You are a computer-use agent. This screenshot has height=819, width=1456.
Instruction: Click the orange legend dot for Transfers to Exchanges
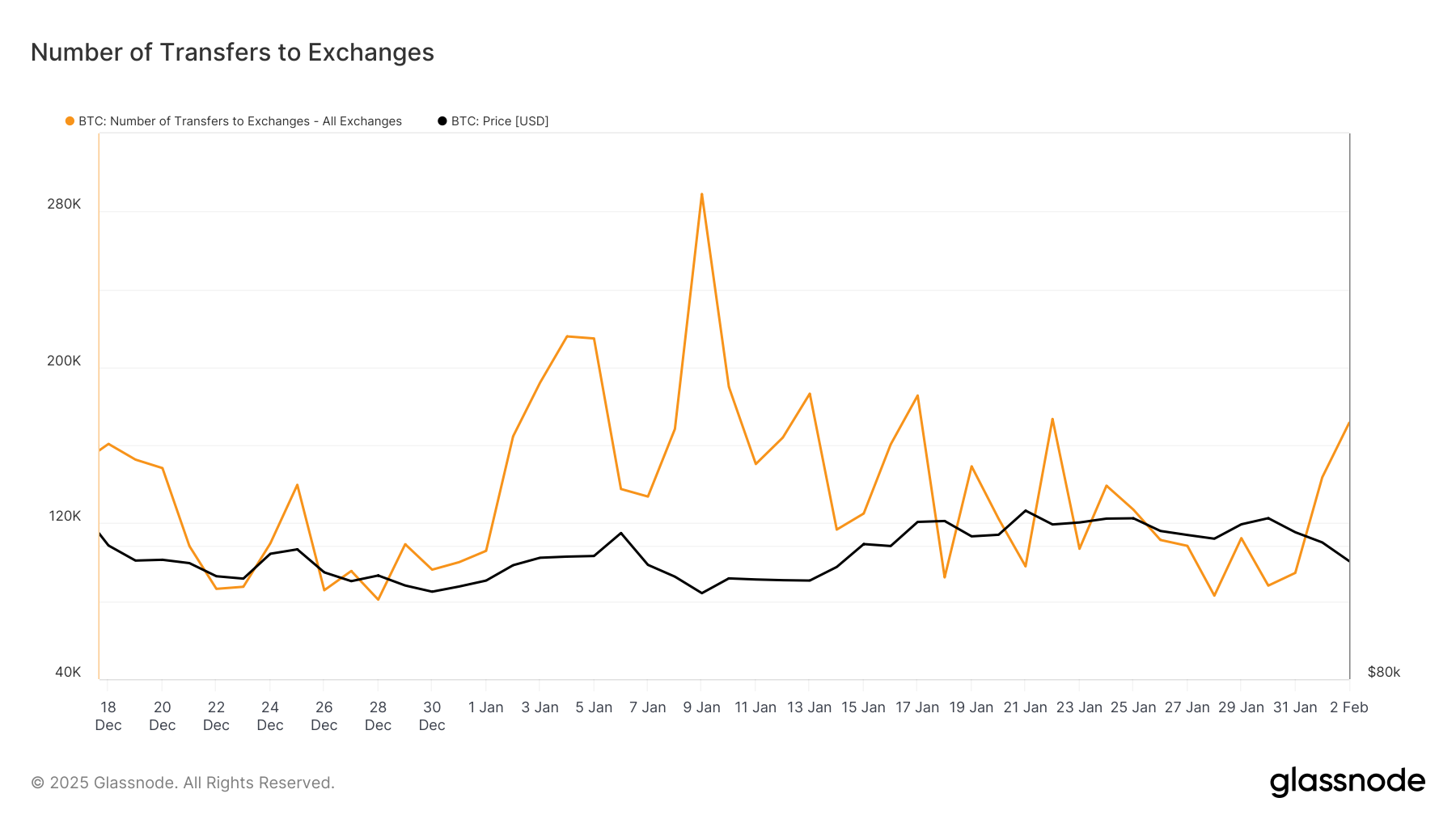[x=70, y=121]
